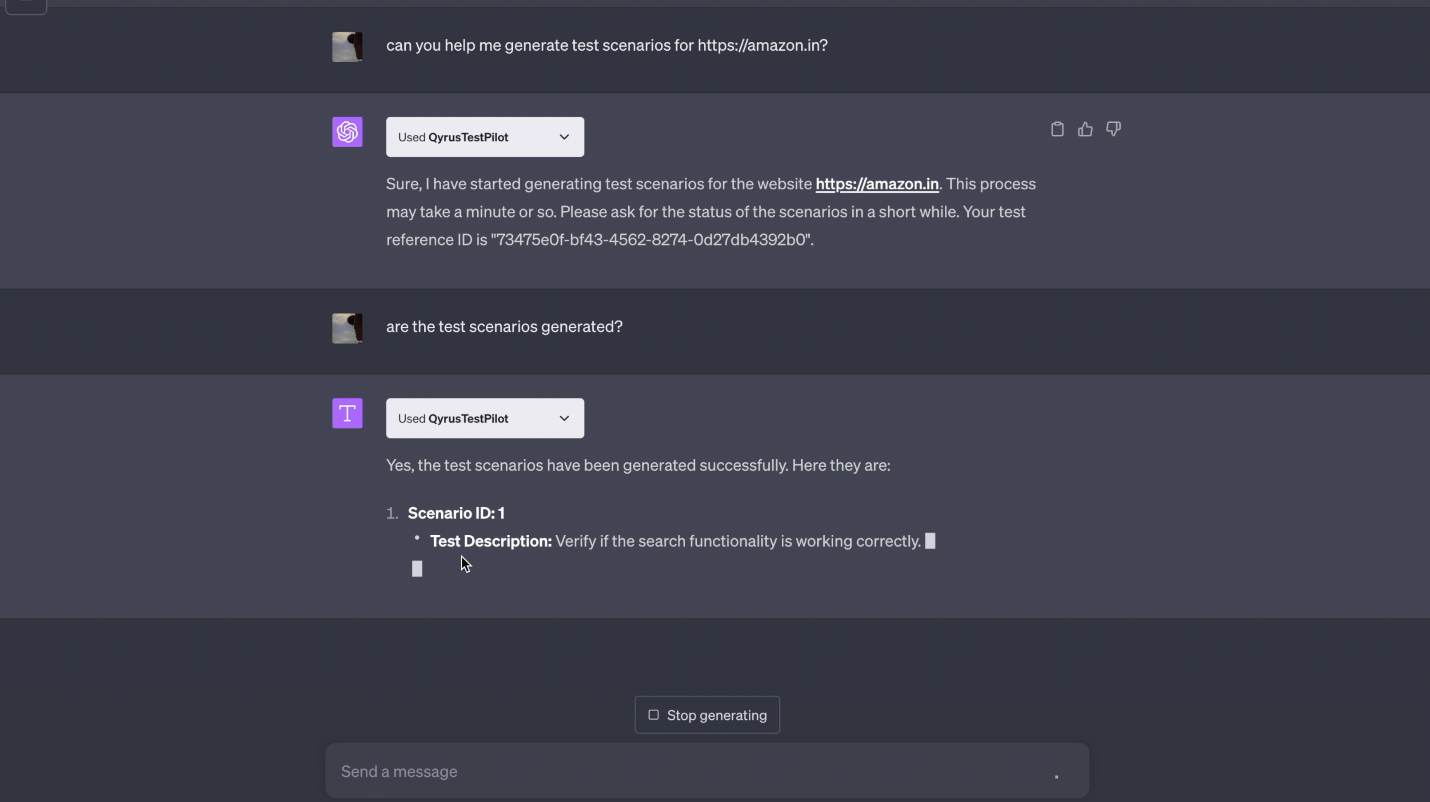Click the user avatar beside the scenarios-generated question

point(347,327)
